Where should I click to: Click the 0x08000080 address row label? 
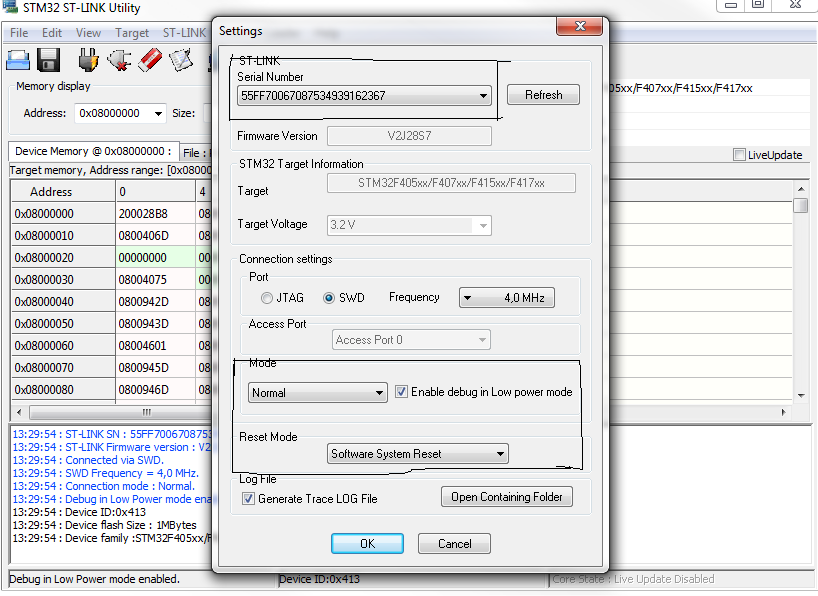coord(63,389)
